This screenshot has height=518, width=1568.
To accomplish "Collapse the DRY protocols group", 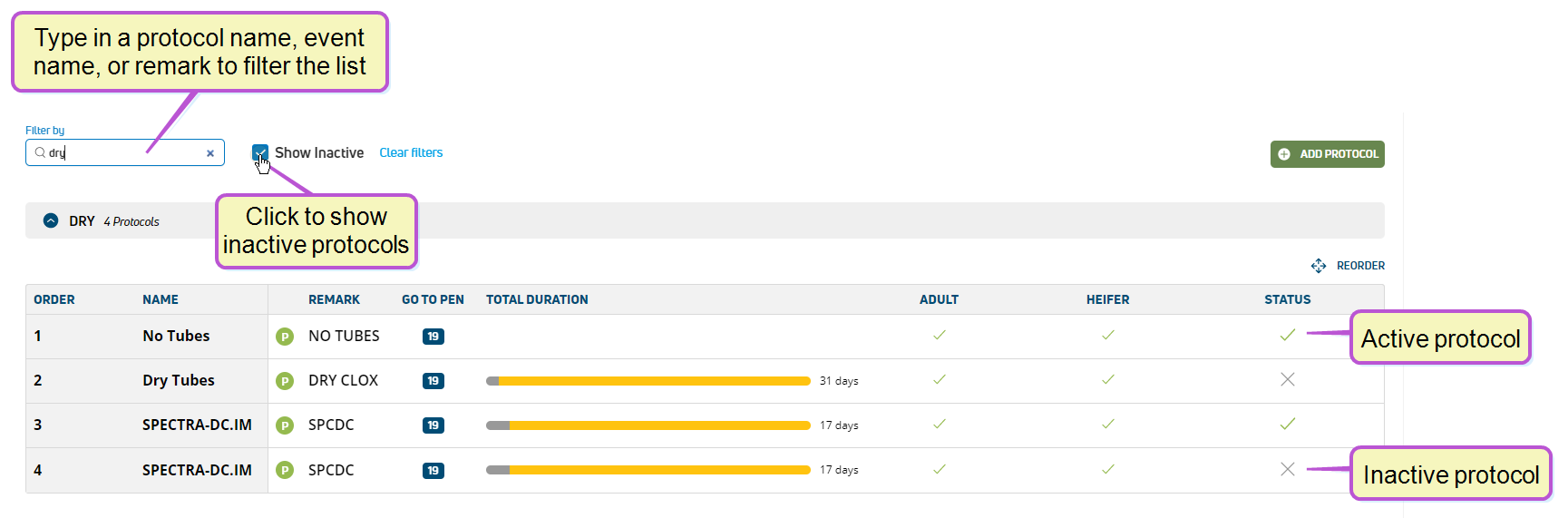I will click(51, 220).
